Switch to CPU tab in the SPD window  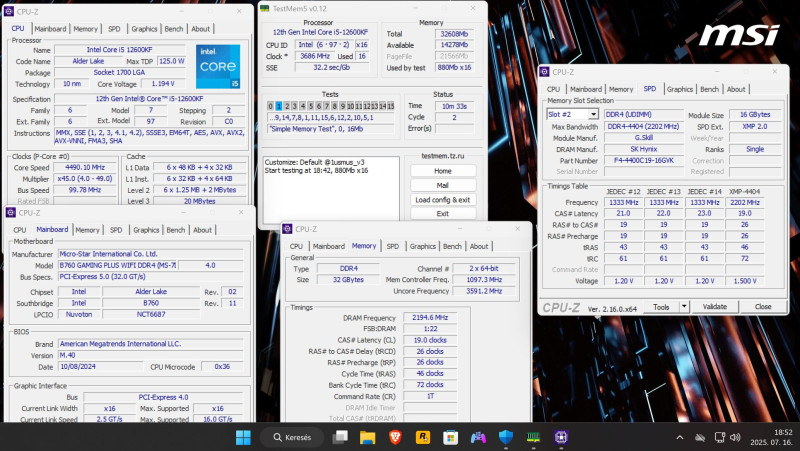click(x=553, y=89)
